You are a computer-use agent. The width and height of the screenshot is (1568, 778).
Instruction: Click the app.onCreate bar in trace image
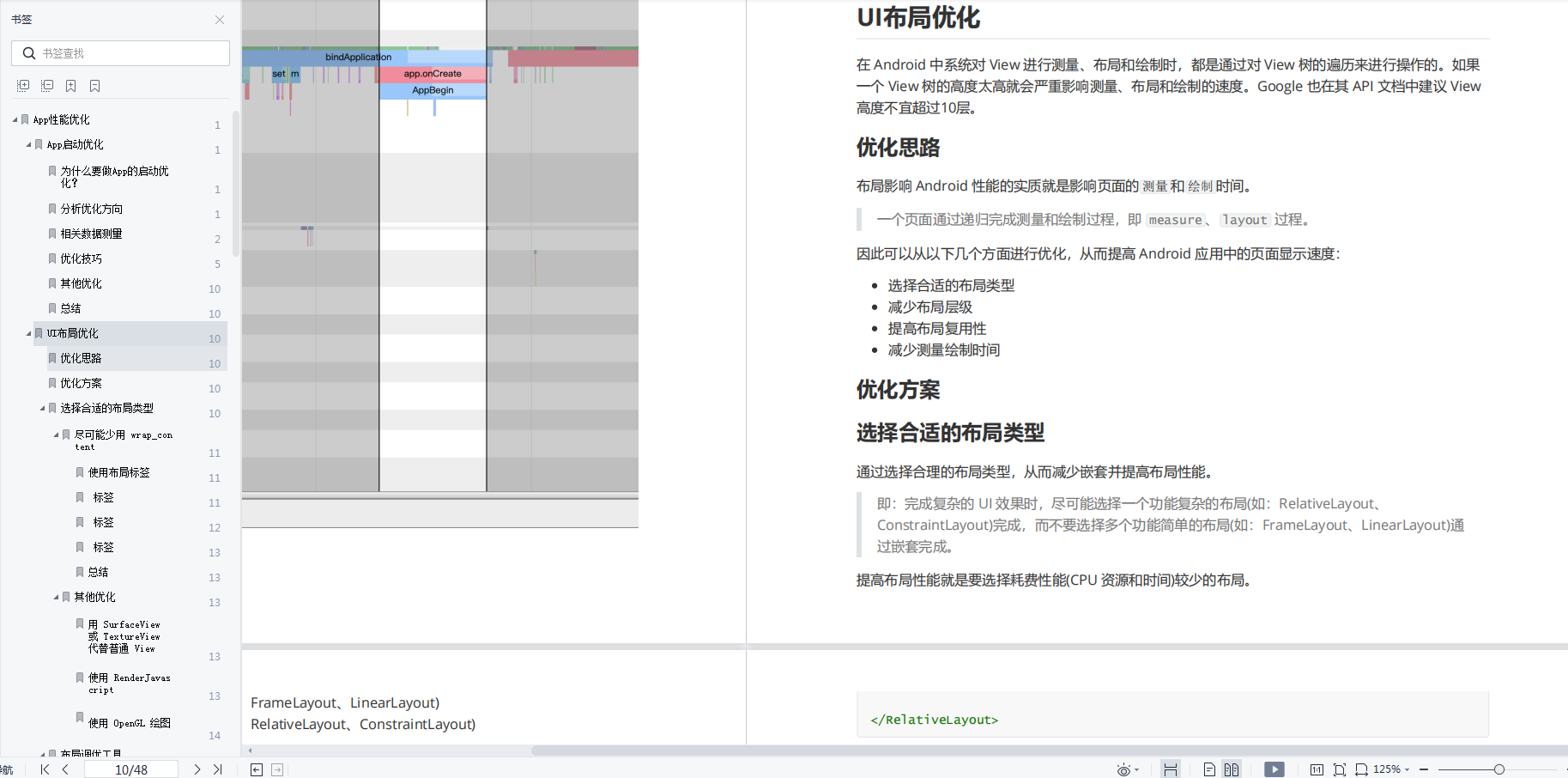click(x=433, y=74)
